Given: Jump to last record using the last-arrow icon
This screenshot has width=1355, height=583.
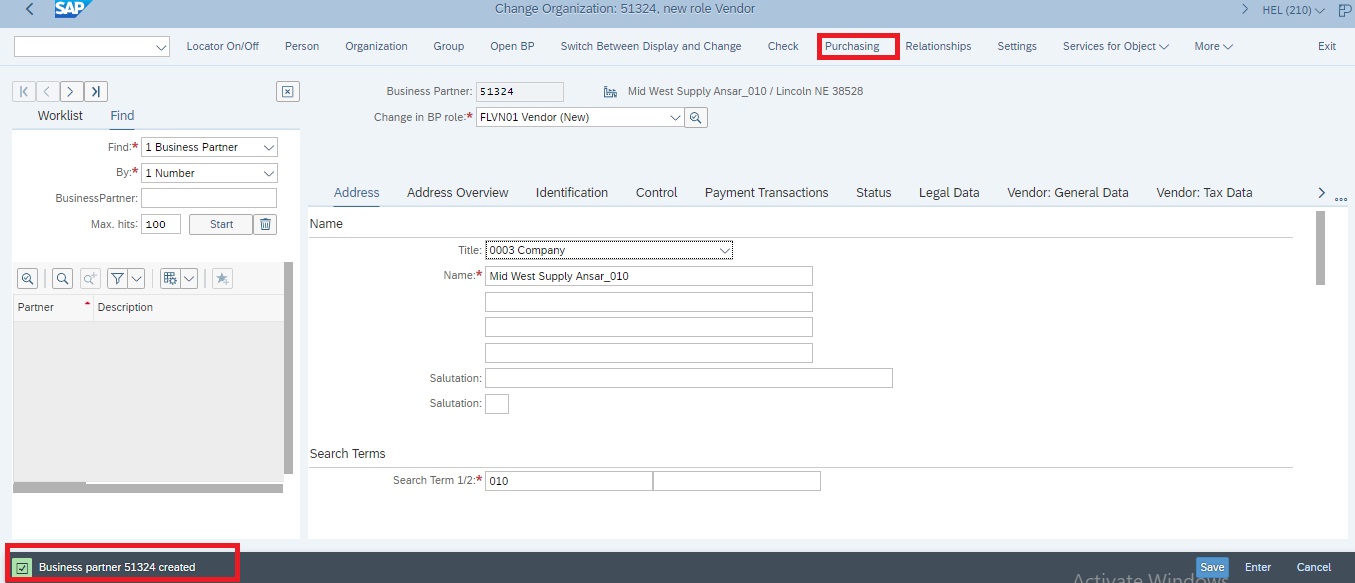Looking at the screenshot, I should click(95, 91).
